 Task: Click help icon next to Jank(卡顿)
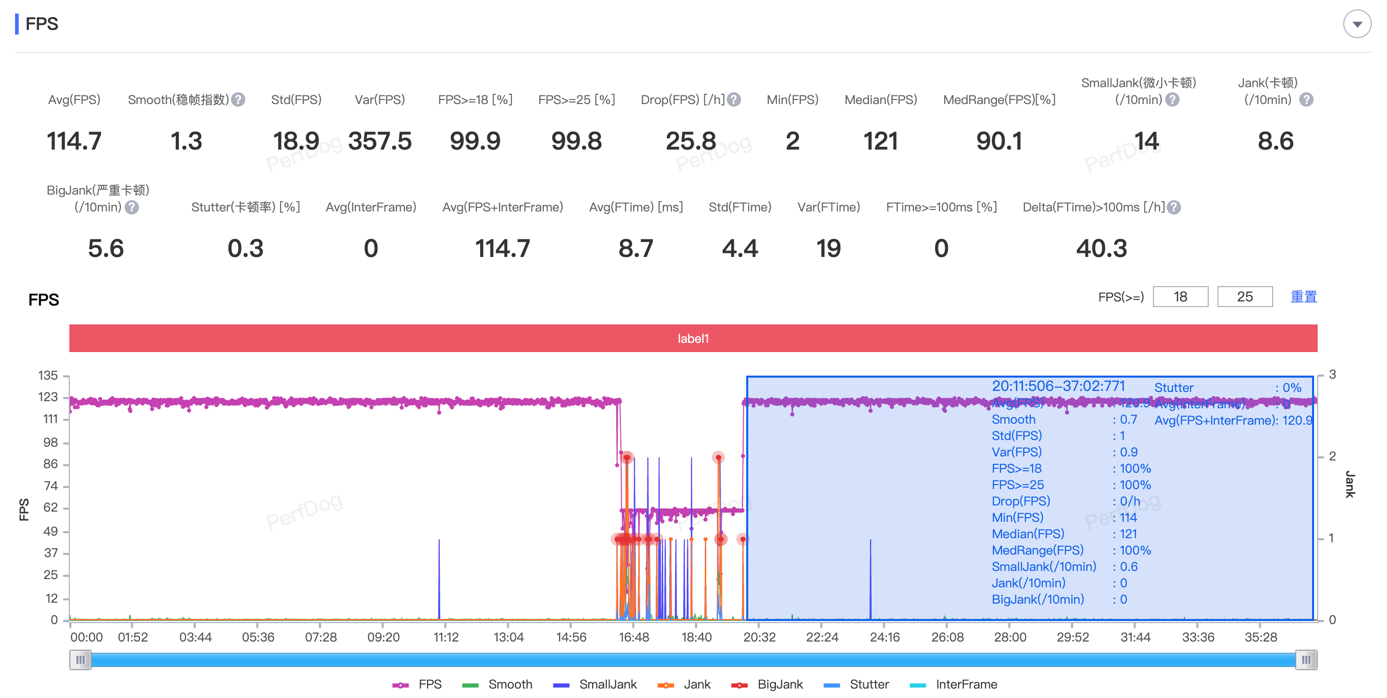pyautogui.click(x=1306, y=100)
